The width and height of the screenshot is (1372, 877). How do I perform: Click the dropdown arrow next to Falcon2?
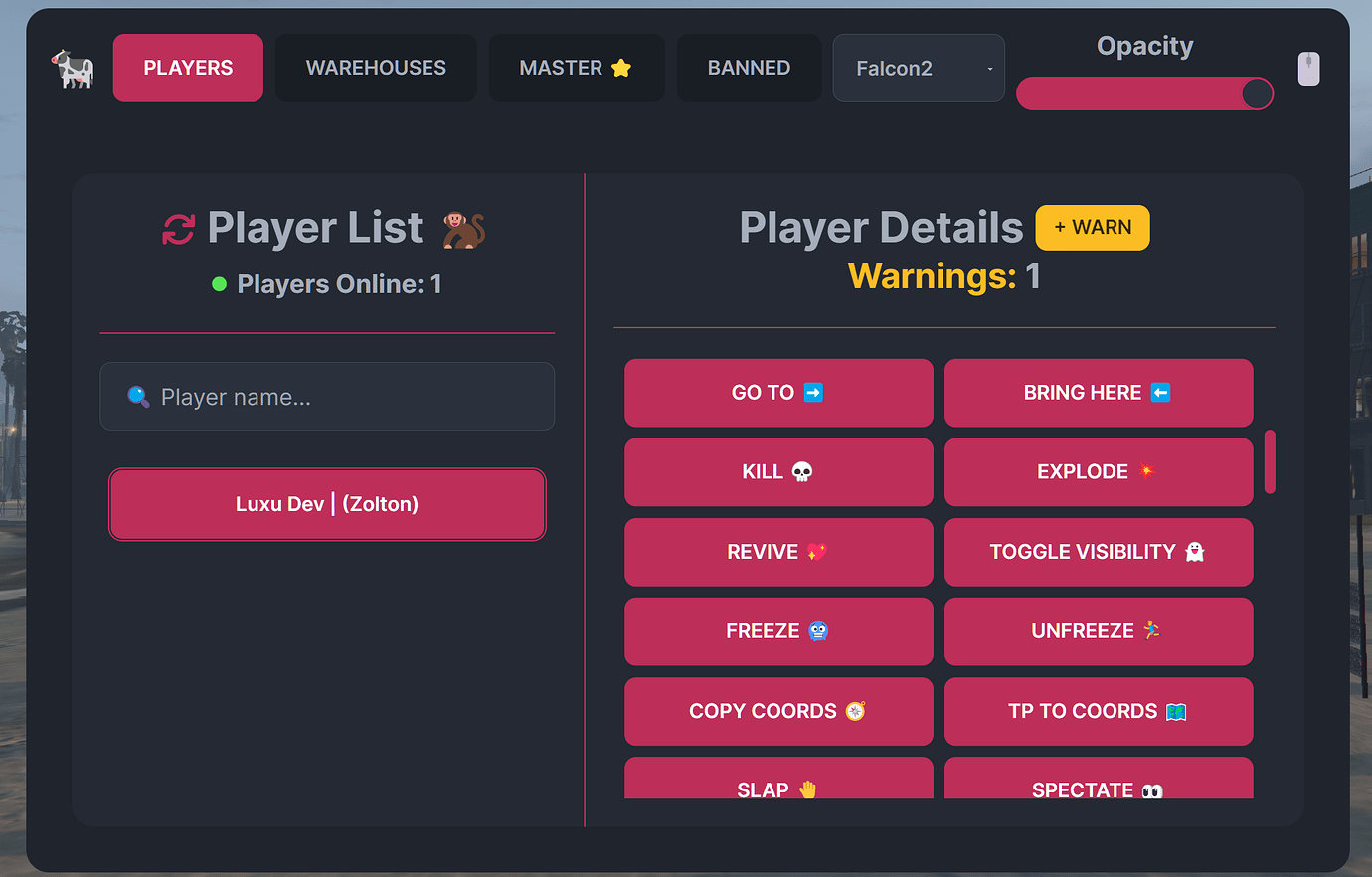point(989,68)
